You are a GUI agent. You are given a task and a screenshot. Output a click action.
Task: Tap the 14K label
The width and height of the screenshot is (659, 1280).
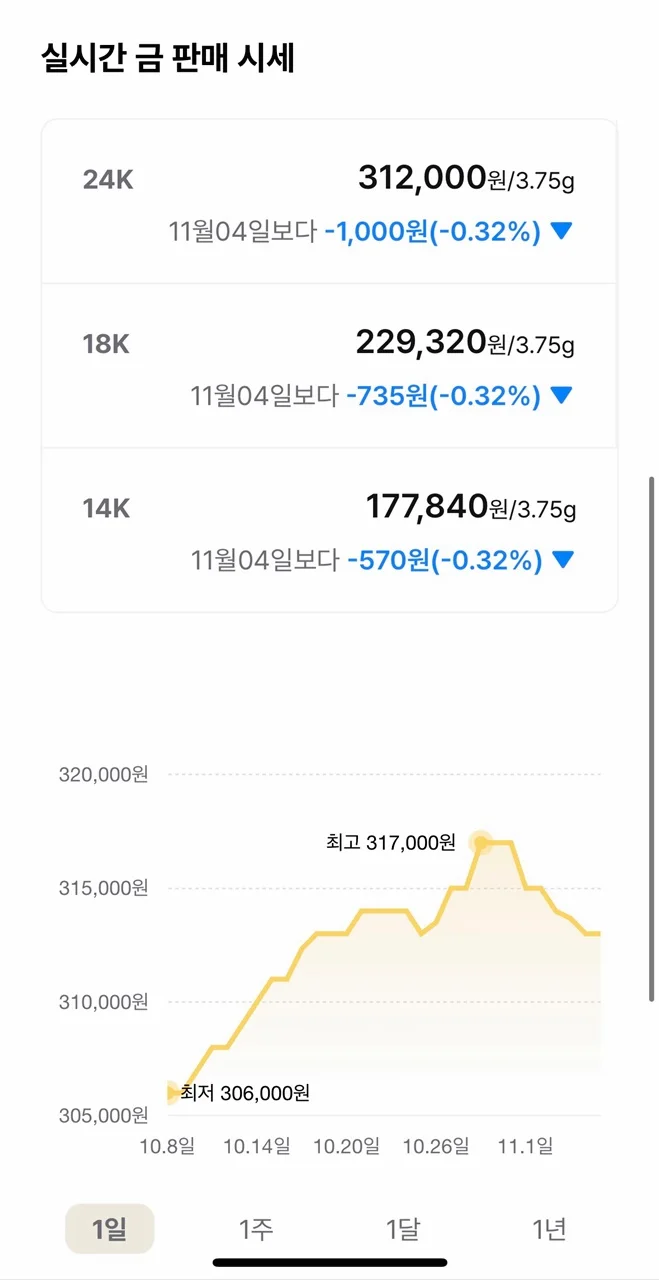pos(107,508)
